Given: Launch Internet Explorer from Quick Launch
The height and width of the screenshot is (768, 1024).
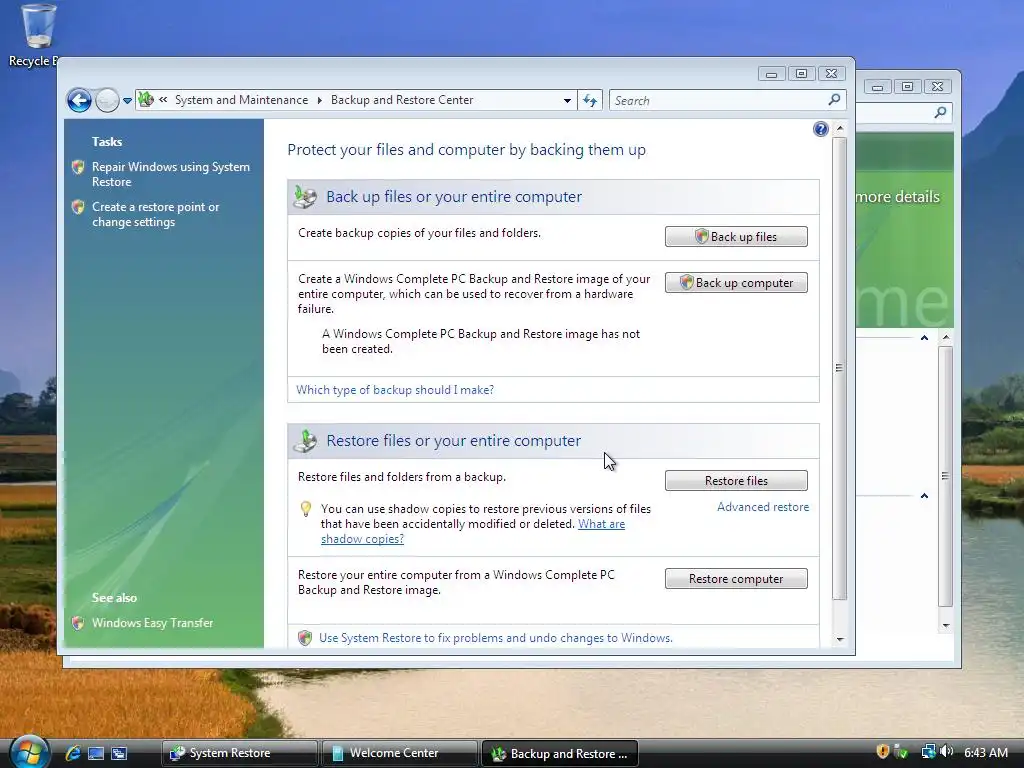Looking at the screenshot, I should click(72, 753).
